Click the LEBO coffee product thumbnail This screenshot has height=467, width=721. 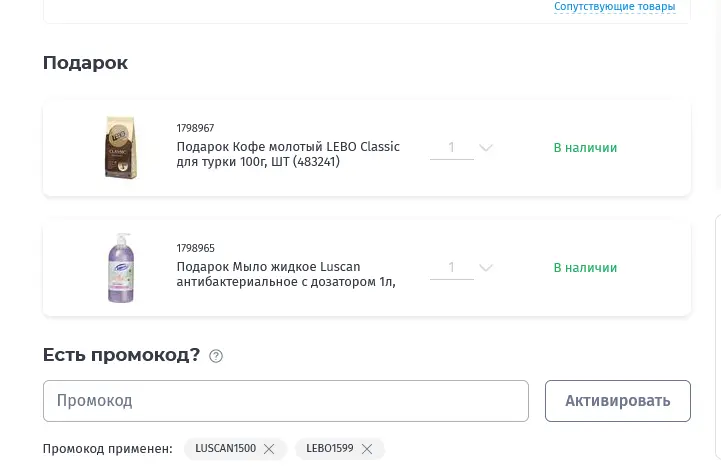[120, 148]
